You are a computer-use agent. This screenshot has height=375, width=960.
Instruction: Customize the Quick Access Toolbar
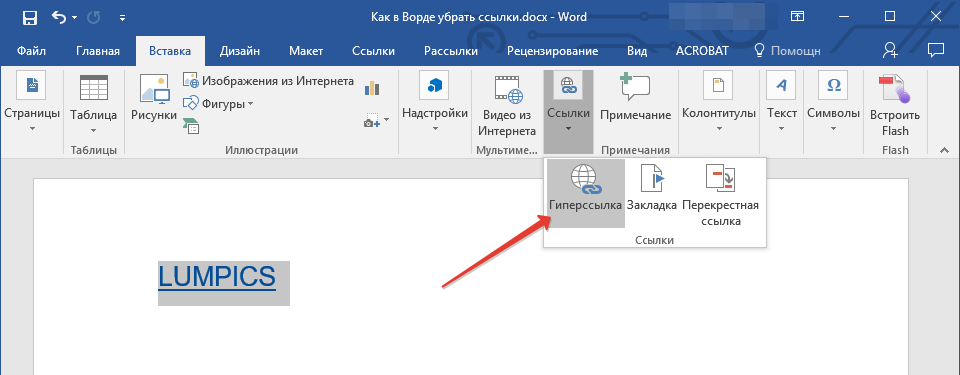click(123, 18)
